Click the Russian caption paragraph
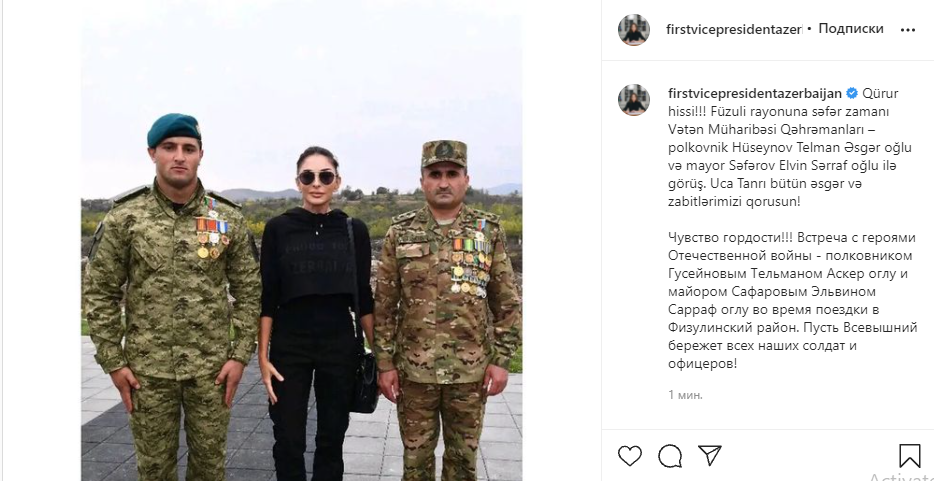The width and height of the screenshot is (934, 481). (792, 301)
